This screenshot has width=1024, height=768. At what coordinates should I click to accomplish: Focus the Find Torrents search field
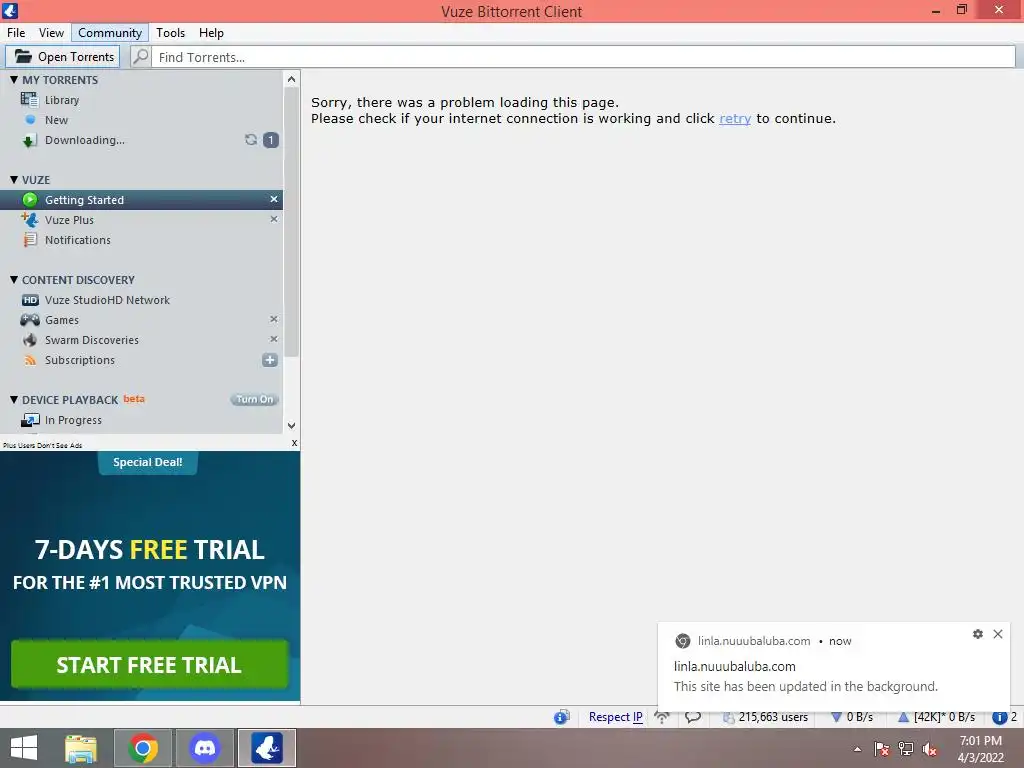pos(583,57)
